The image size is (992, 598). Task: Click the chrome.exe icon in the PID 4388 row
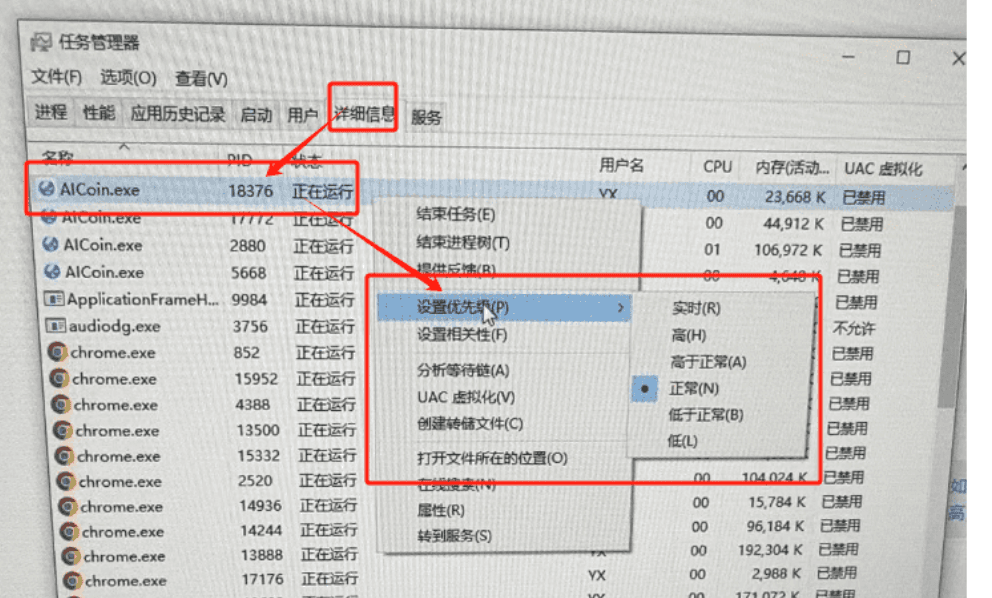point(61,404)
